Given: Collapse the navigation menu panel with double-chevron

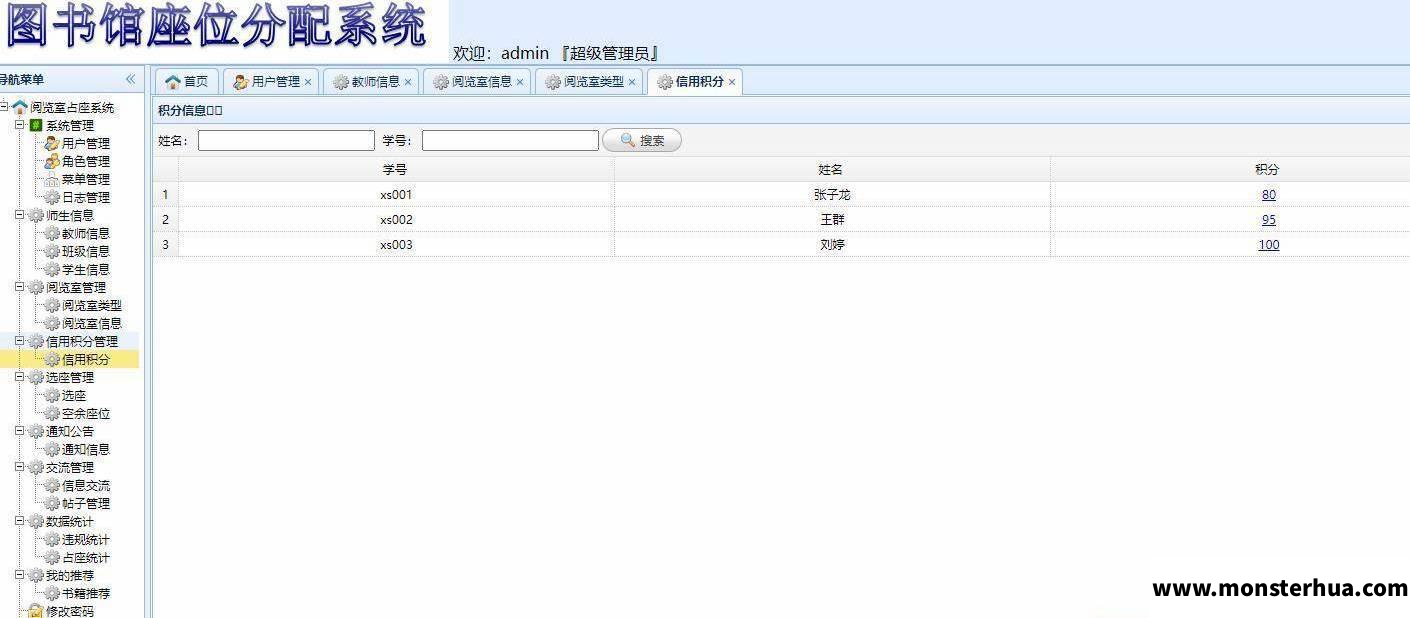Looking at the screenshot, I should point(130,79).
